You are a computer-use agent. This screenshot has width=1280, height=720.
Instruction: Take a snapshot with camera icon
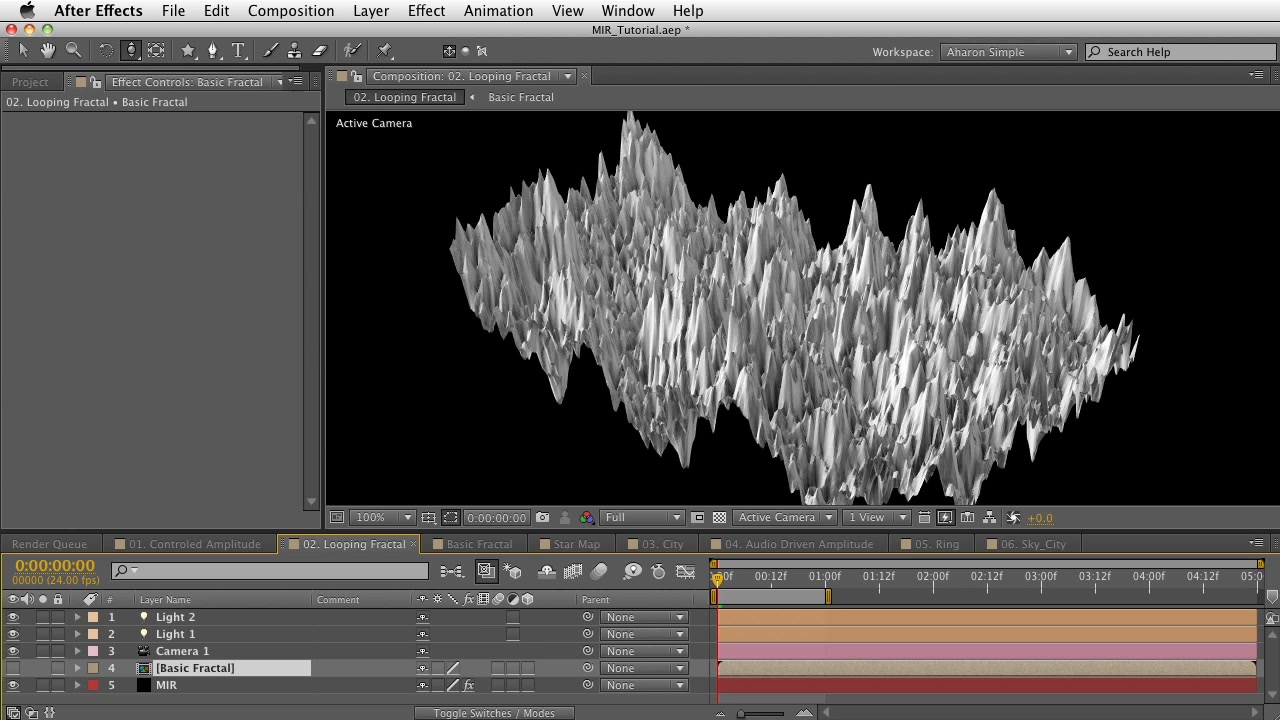(542, 518)
